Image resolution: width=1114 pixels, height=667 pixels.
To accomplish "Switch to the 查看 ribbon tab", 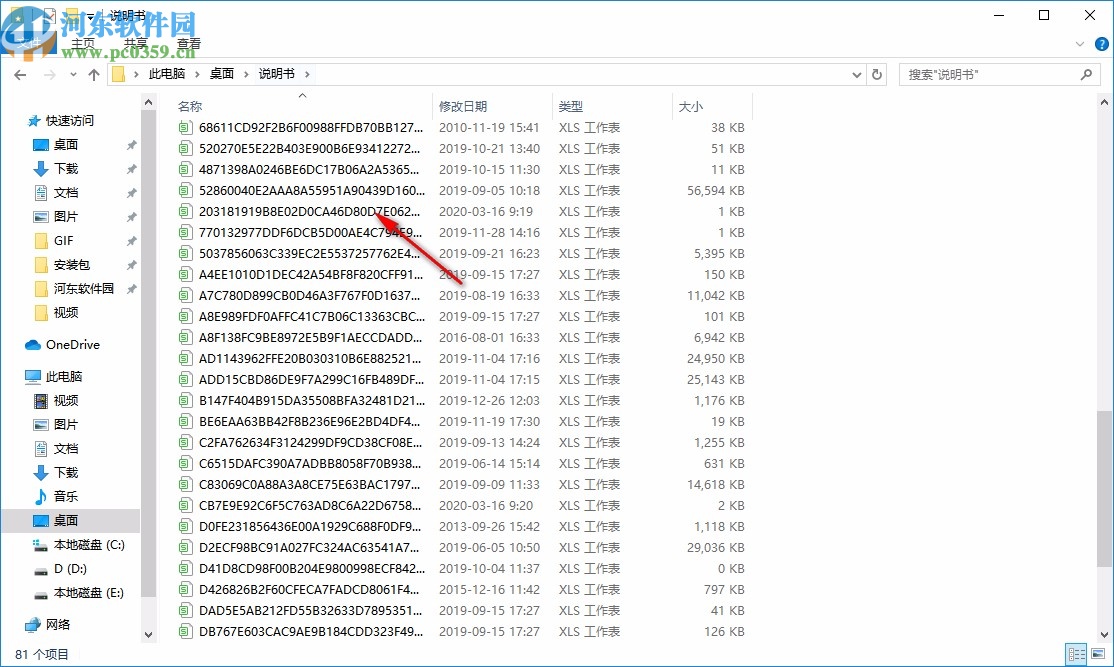I will 189,44.
